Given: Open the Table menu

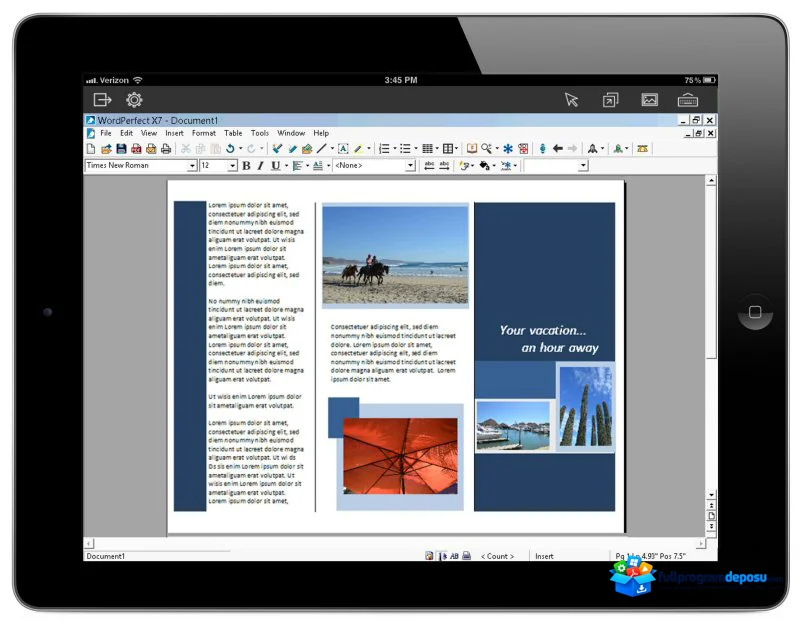Looking at the screenshot, I should pyautogui.click(x=233, y=133).
